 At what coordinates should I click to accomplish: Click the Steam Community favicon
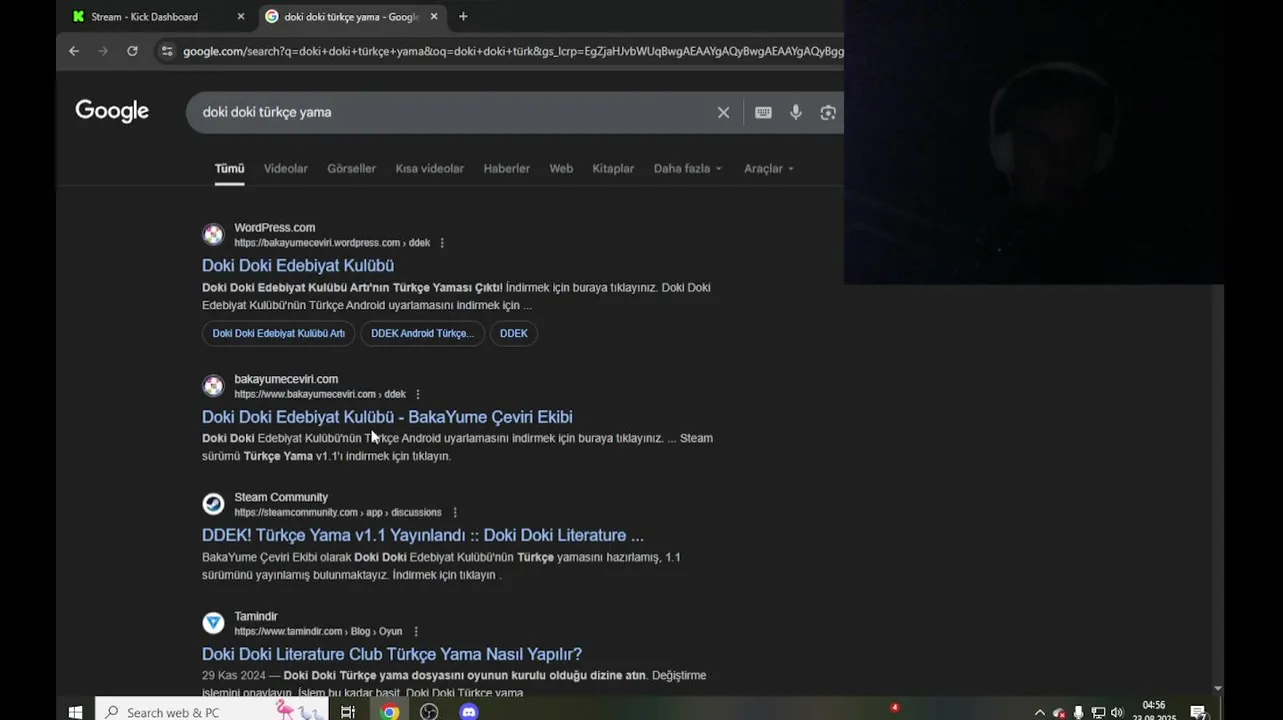click(x=213, y=504)
